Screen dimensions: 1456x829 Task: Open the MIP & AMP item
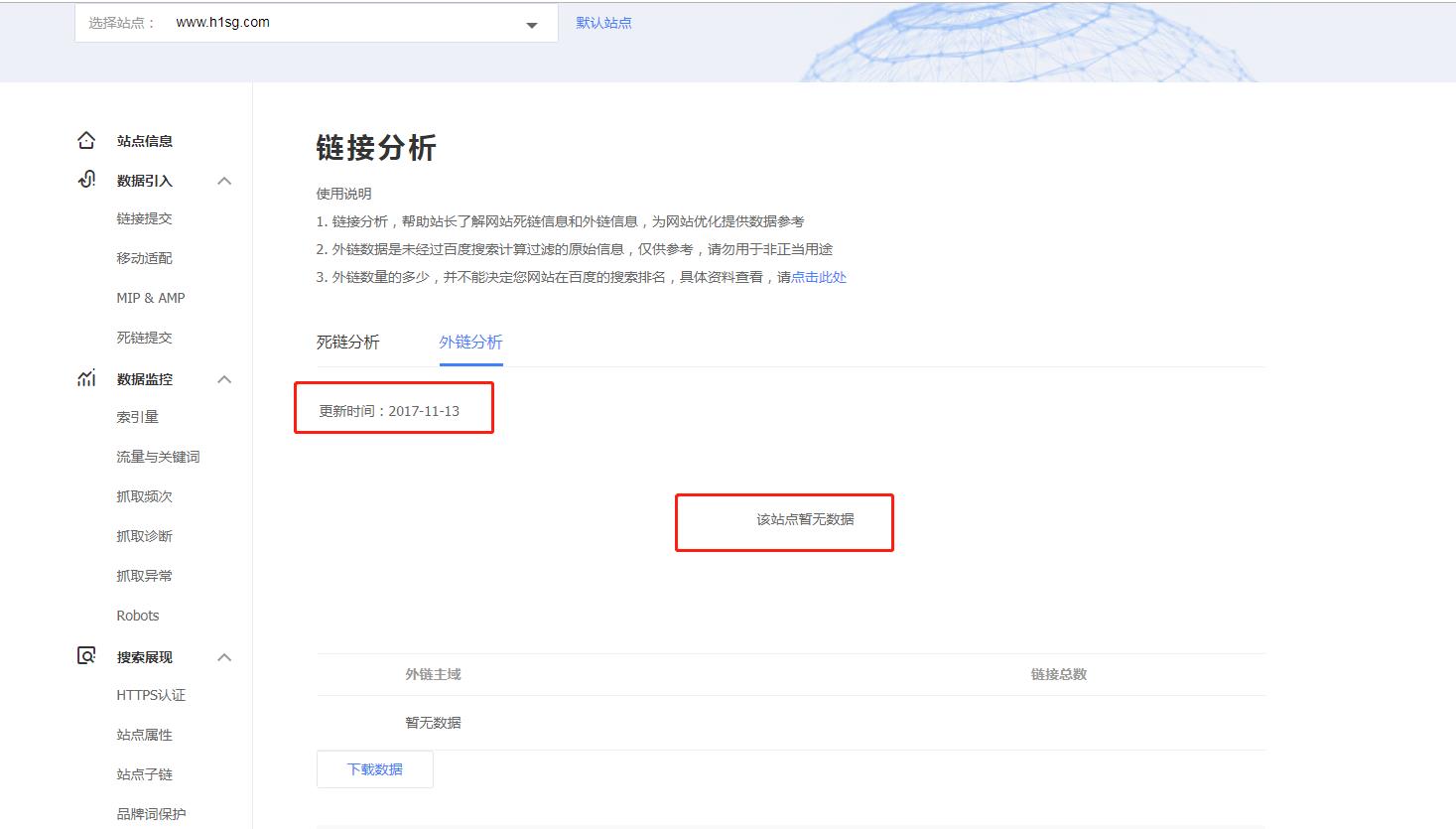[x=151, y=298]
